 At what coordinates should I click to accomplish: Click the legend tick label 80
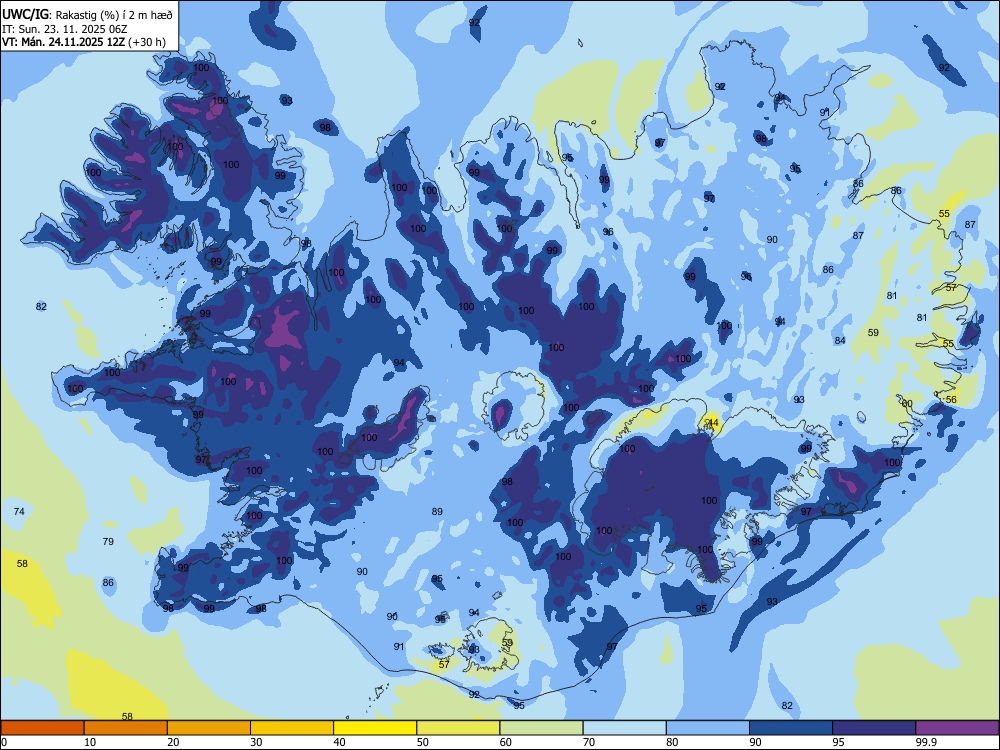coord(672,742)
